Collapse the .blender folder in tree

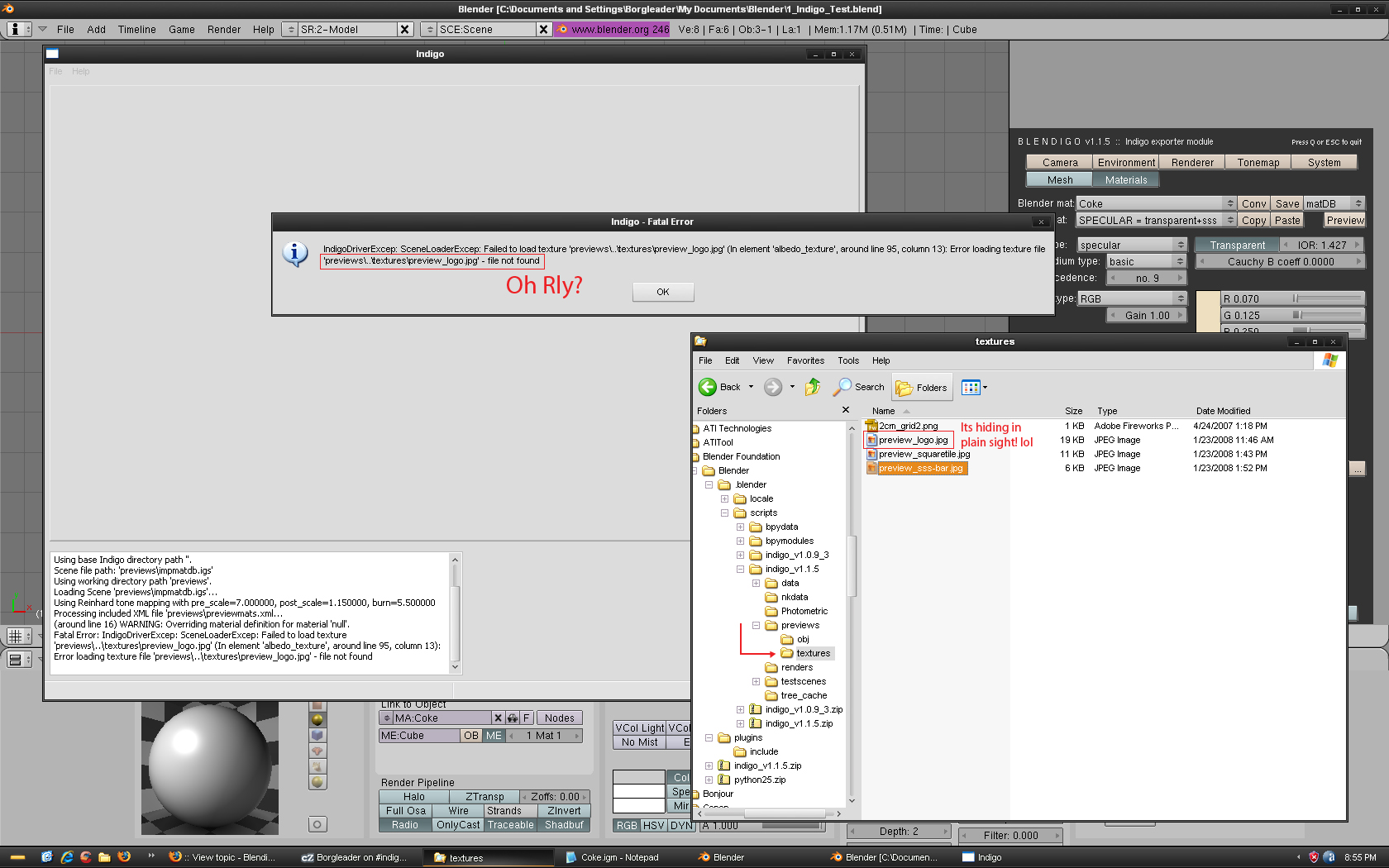709,484
